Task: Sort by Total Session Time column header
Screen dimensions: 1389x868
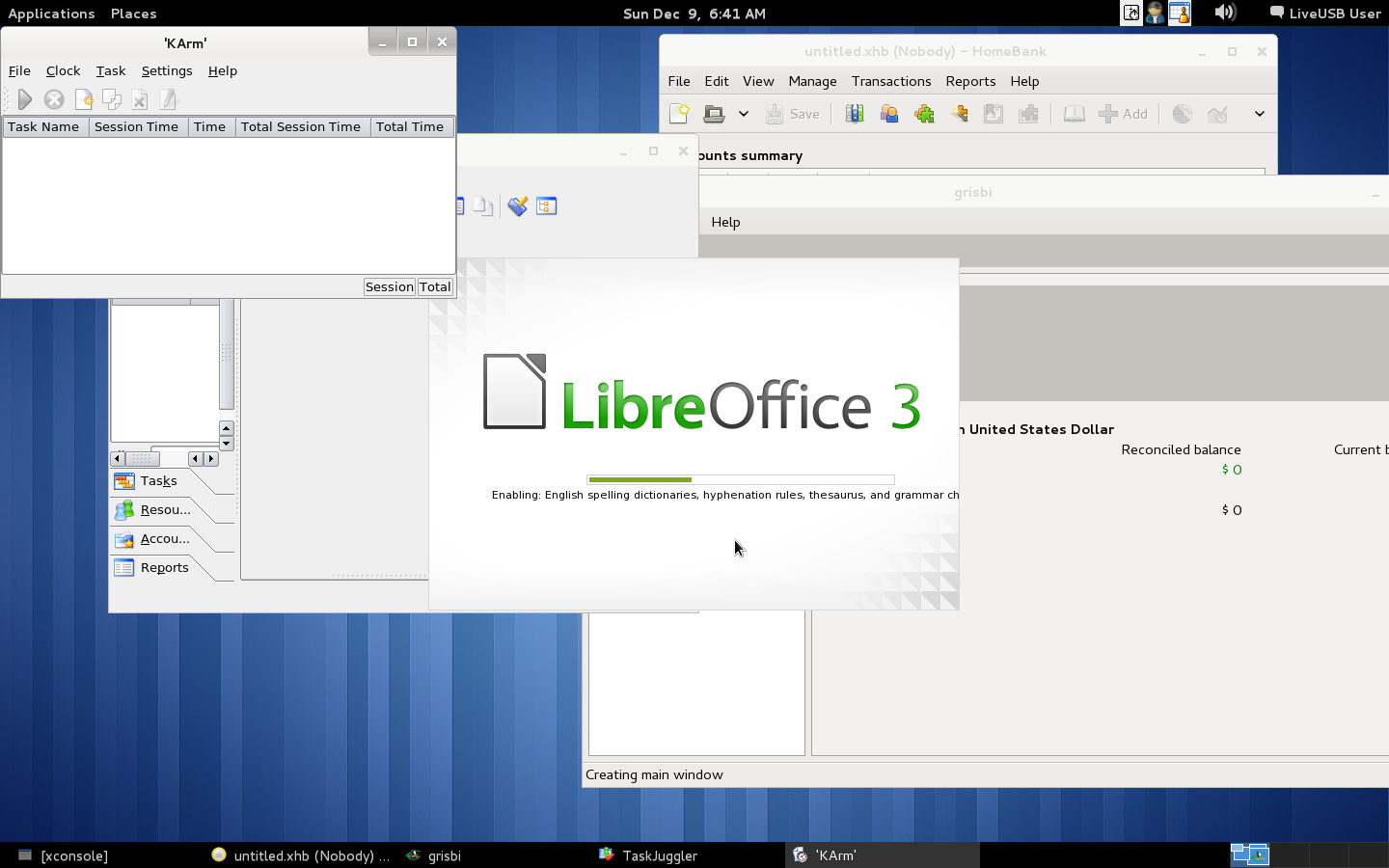Action: tap(303, 127)
